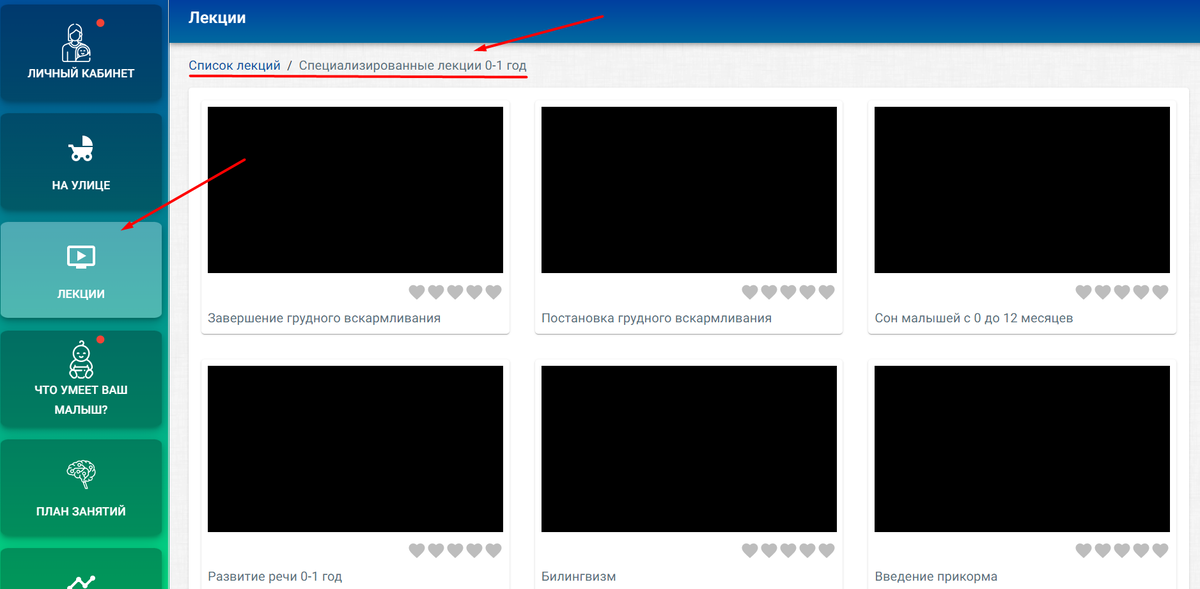Open lecture title Билингвизм
Image resolution: width=1200 pixels, height=589 pixels.
[x=579, y=577]
